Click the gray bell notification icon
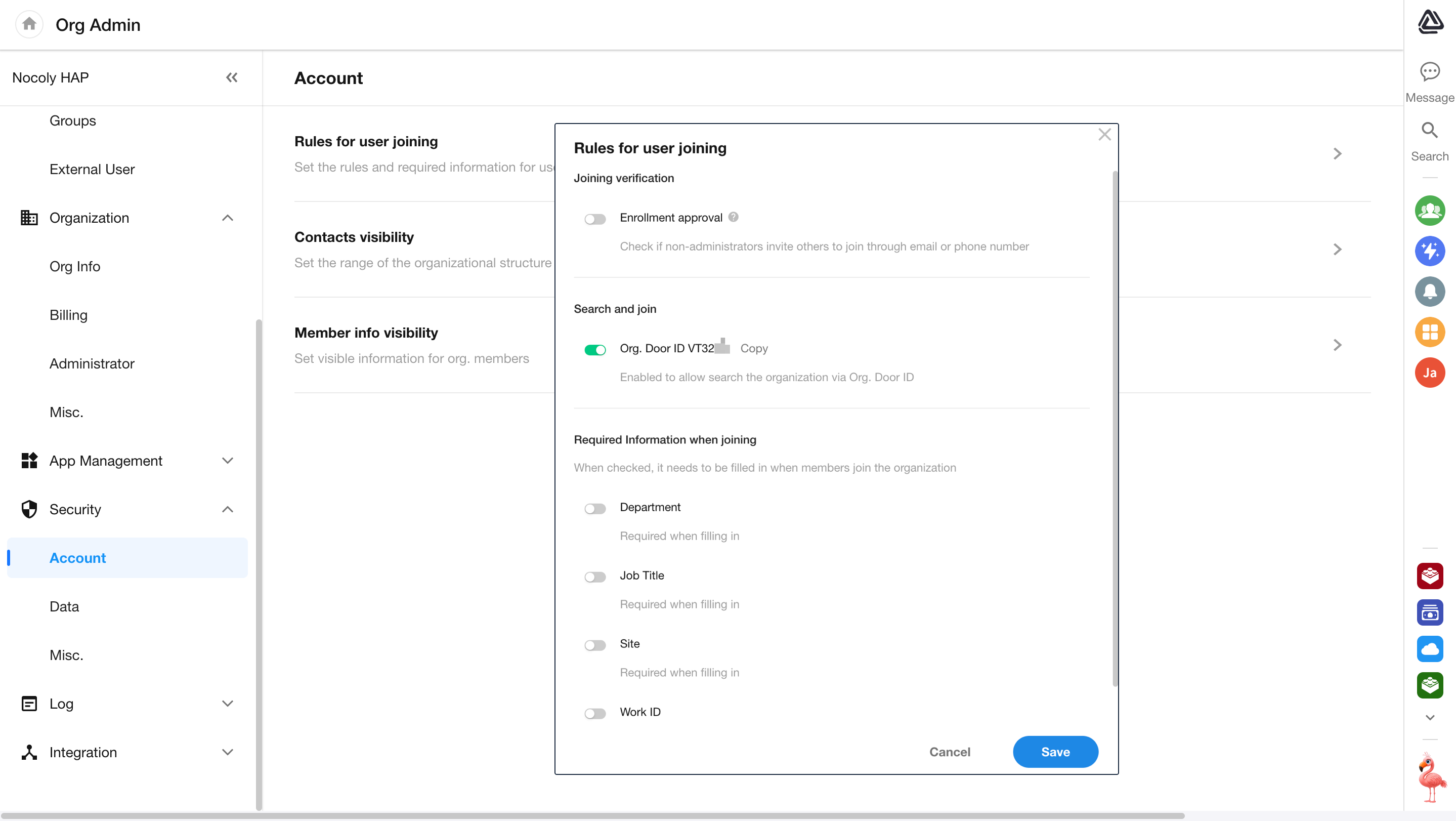1456x821 pixels. coord(1429,292)
